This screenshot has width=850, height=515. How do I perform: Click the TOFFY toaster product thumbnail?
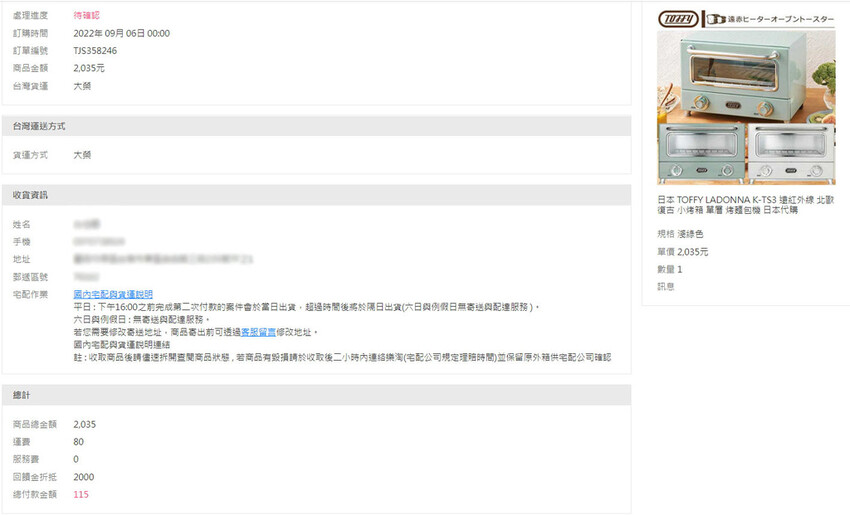coord(746,98)
